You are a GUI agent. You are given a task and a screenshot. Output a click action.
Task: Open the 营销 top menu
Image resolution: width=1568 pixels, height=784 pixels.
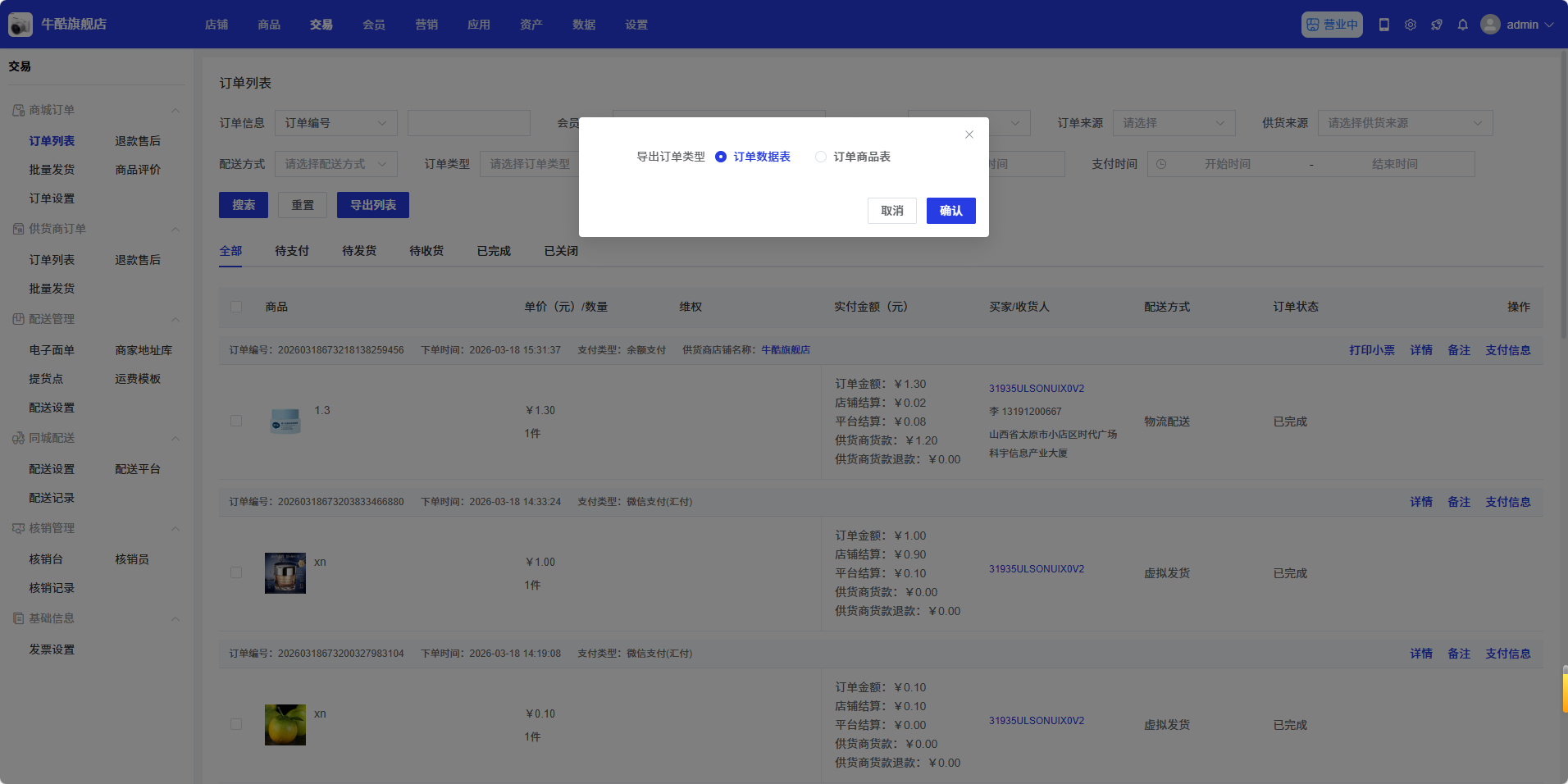[426, 25]
